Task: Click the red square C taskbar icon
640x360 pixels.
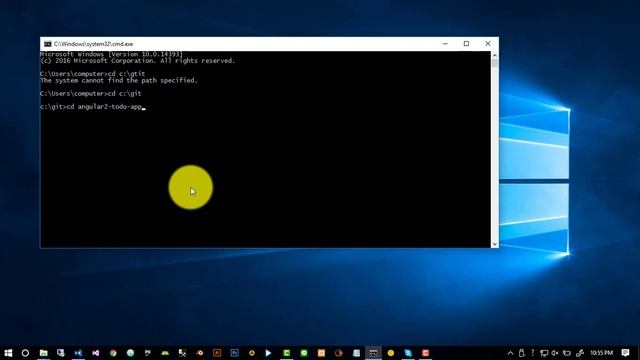Action: point(425,353)
